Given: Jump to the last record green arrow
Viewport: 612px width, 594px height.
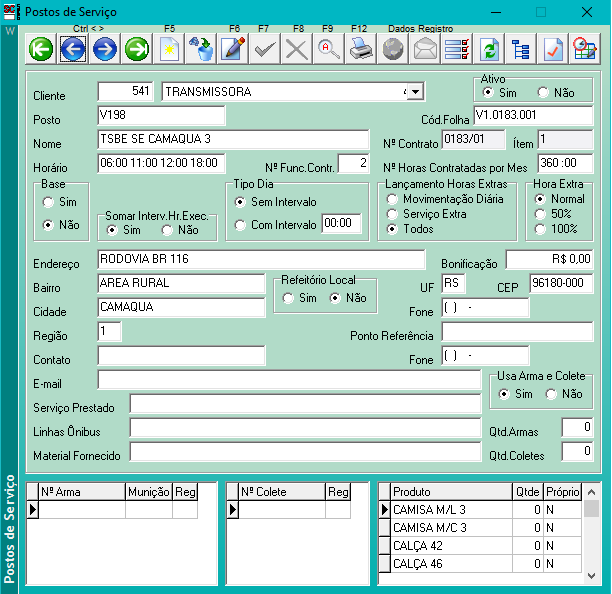Looking at the screenshot, I should point(137,49).
